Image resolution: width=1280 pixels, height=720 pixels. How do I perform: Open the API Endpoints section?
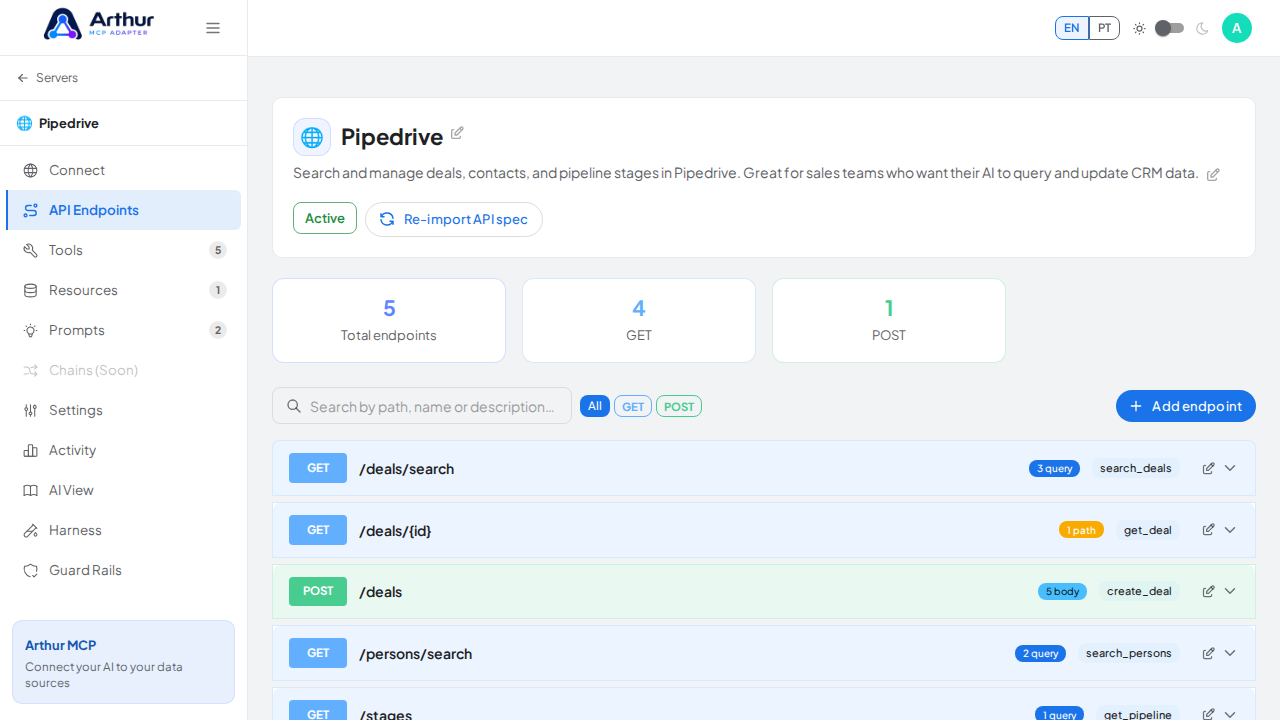123,210
